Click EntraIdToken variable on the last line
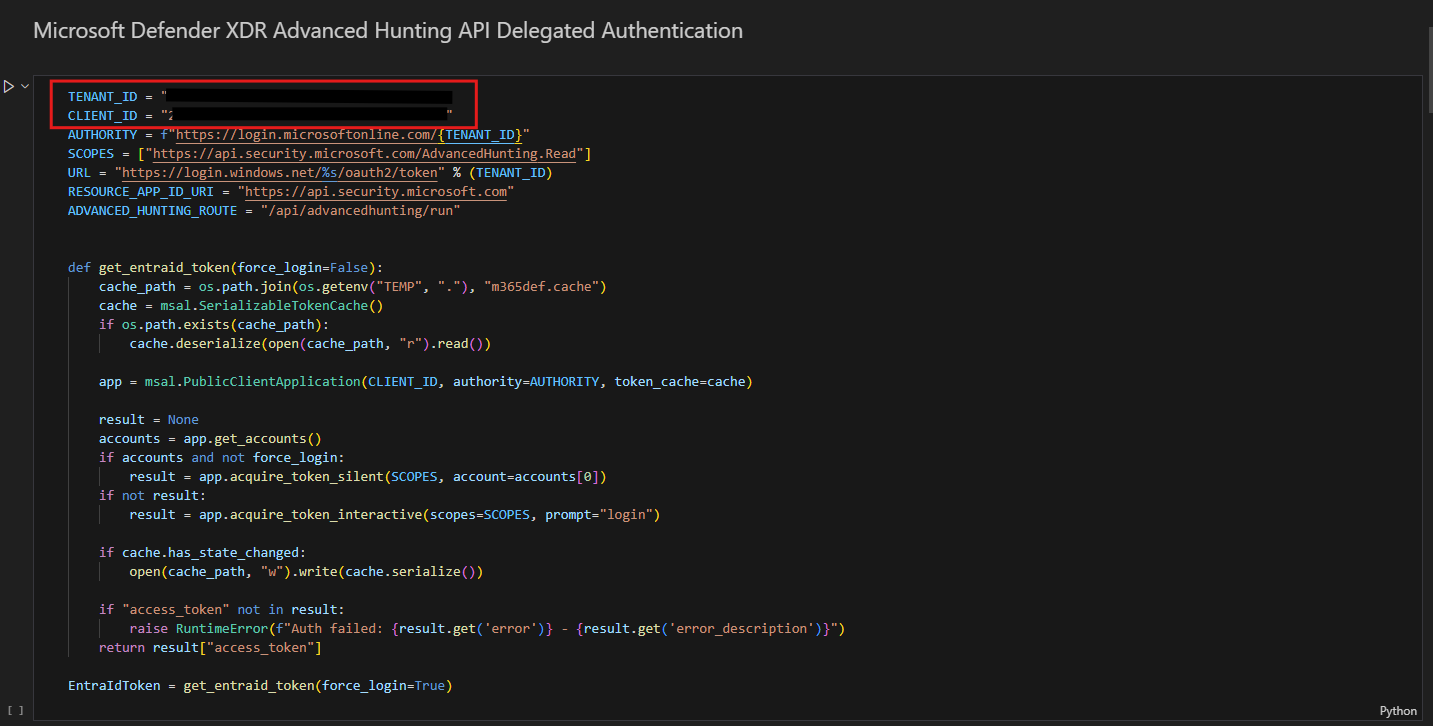Image resolution: width=1433 pixels, height=726 pixels. click(114, 686)
